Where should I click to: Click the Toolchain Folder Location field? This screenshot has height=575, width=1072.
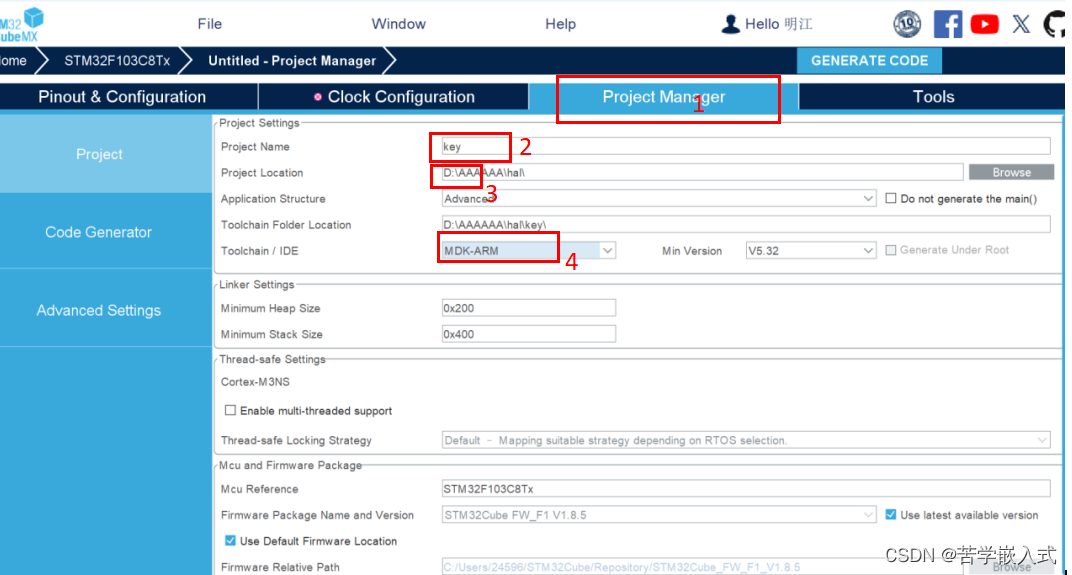point(745,224)
